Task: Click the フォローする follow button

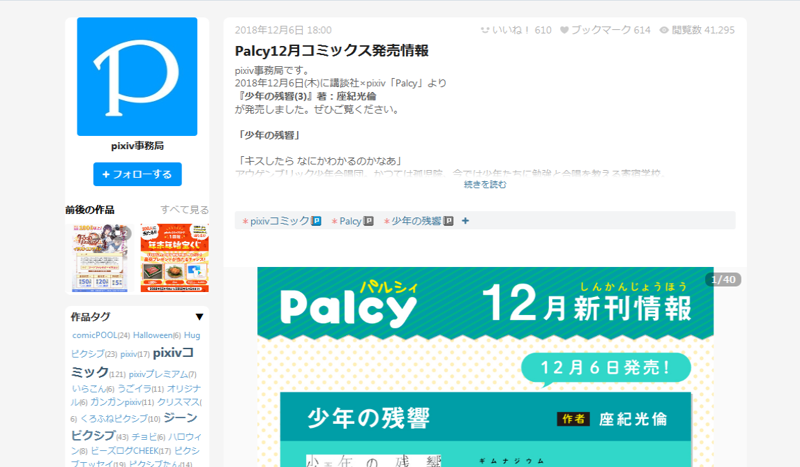Action: (137, 175)
